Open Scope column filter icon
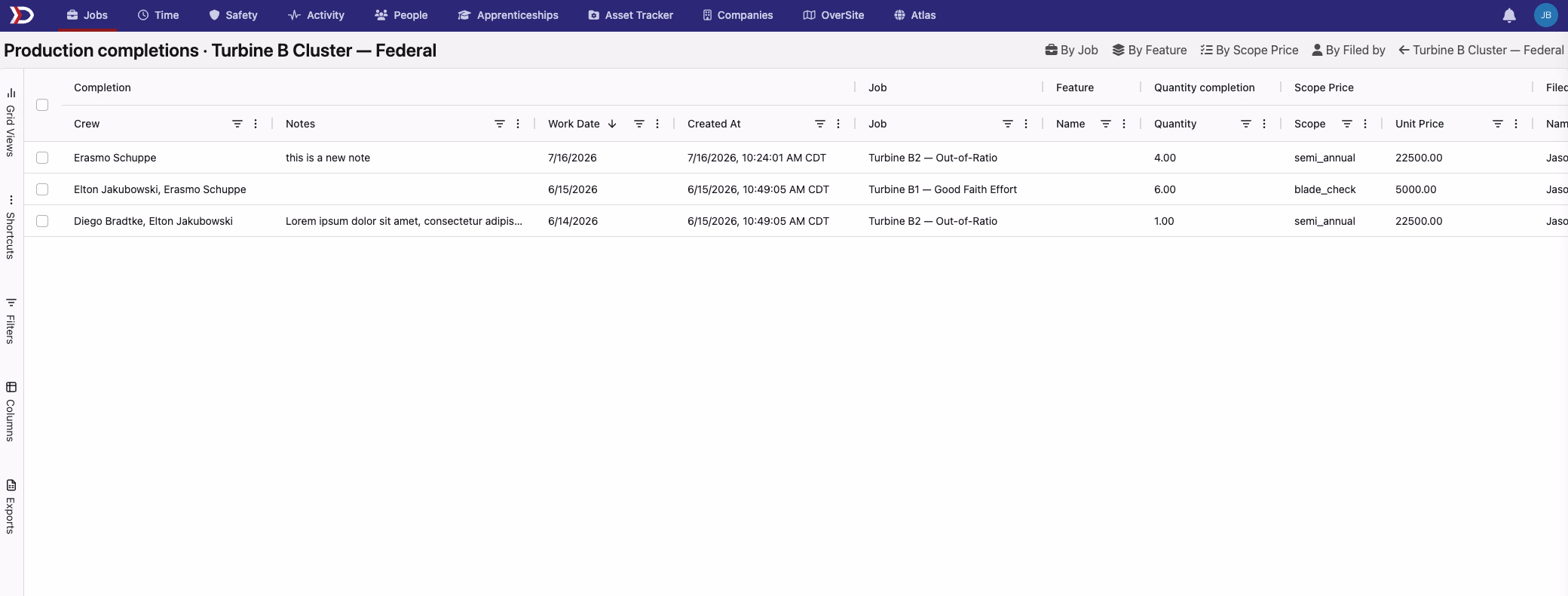This screenshot has width=1568, height=596. [1347, 124]
